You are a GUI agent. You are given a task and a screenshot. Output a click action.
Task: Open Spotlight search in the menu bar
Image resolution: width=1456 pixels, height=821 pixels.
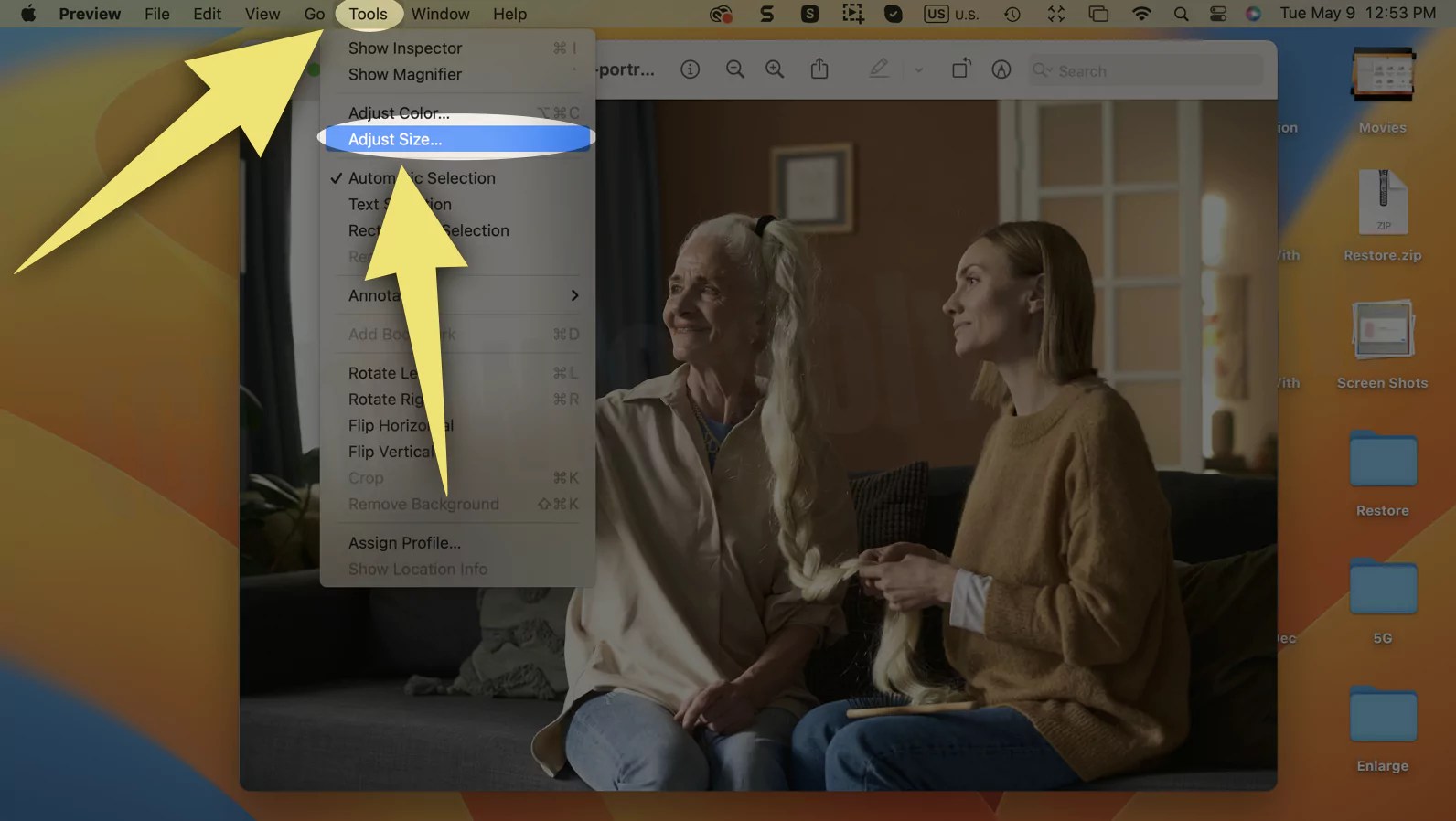1182,14
